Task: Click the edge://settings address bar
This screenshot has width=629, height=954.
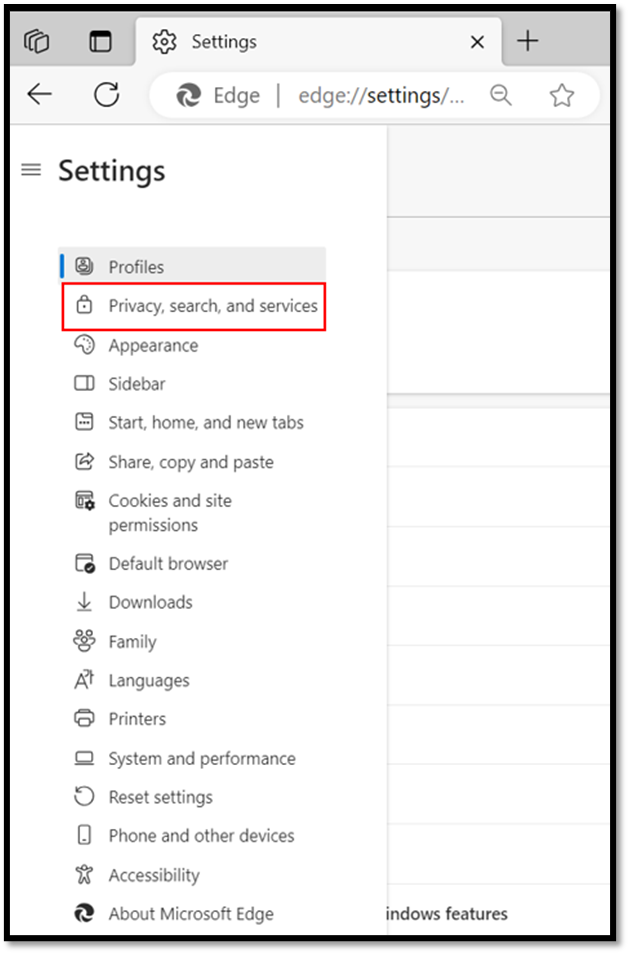Action: point(380,95)
